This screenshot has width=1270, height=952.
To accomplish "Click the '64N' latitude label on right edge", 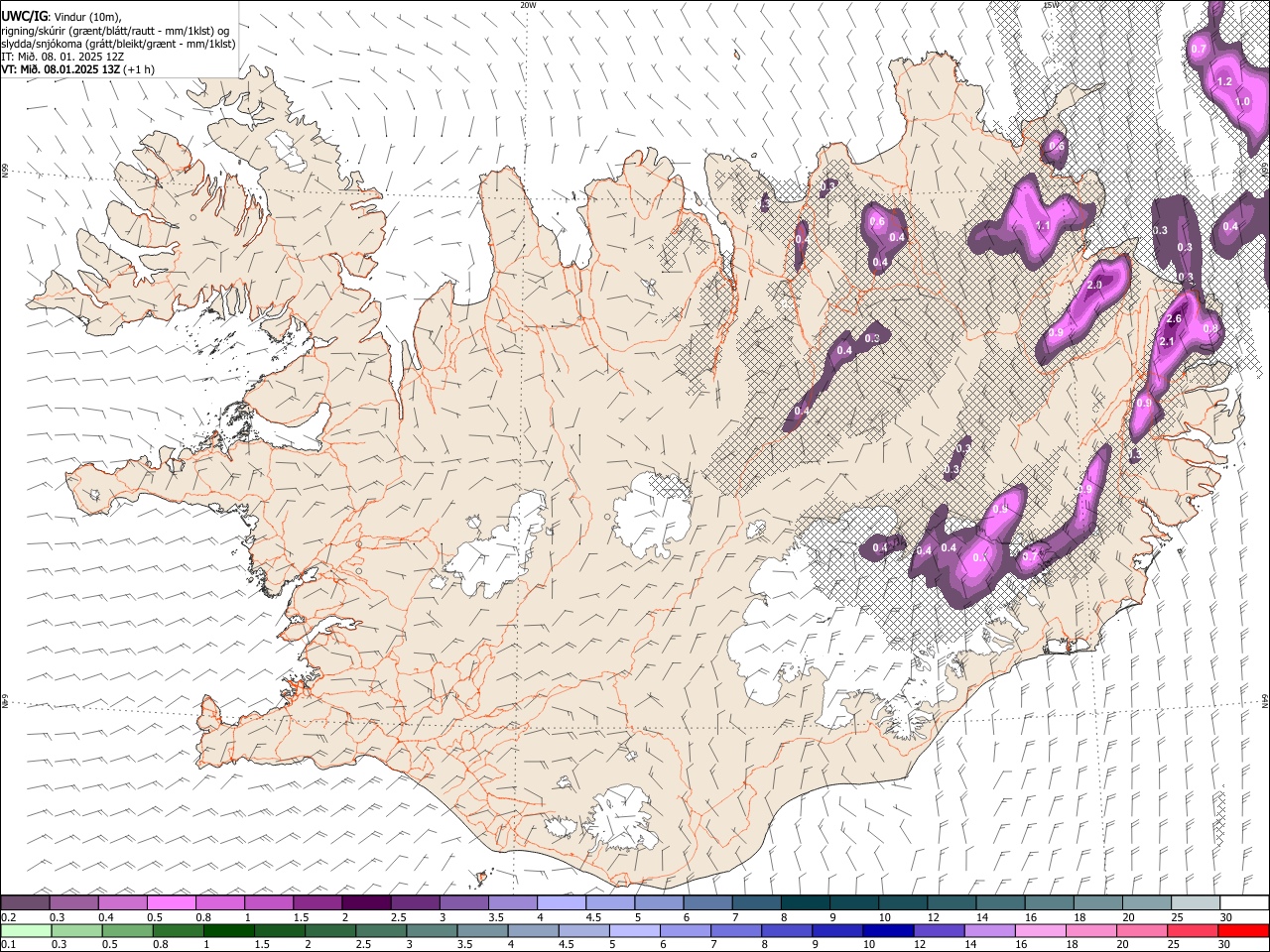I will (x=1265, y=701).
